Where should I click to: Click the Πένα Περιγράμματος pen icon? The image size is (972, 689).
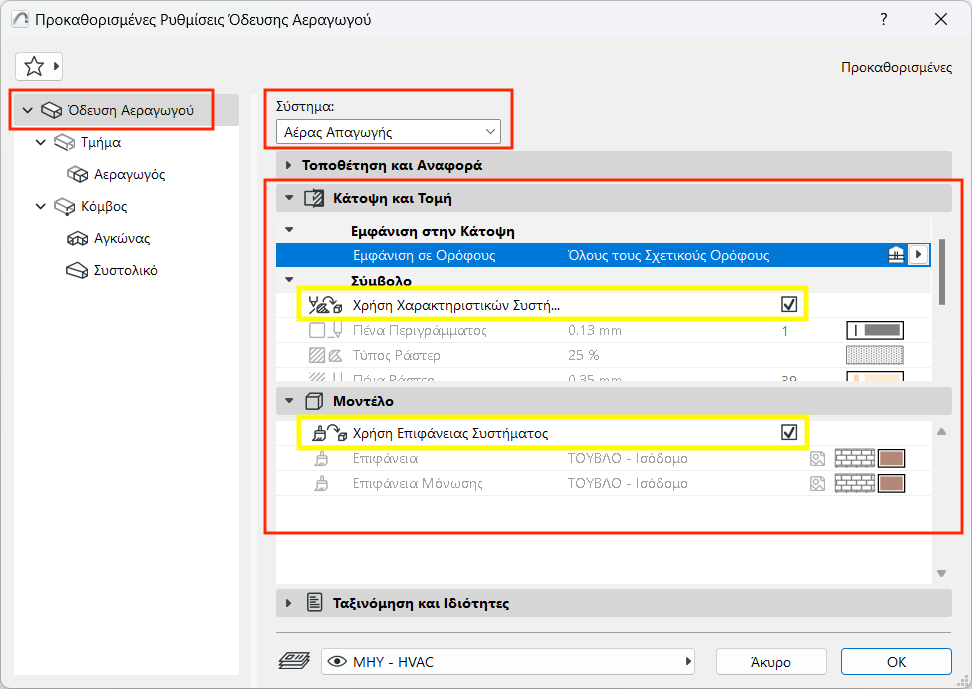[x=326, y=330]
